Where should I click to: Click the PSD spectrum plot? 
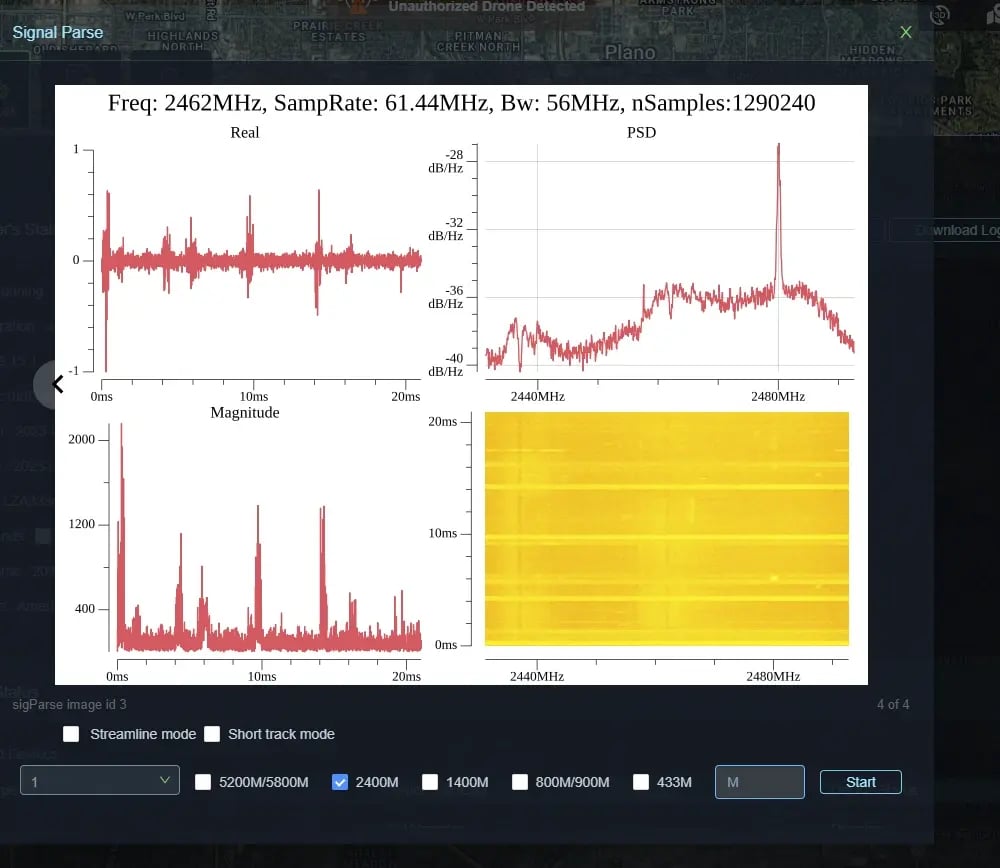pos(669,258)
